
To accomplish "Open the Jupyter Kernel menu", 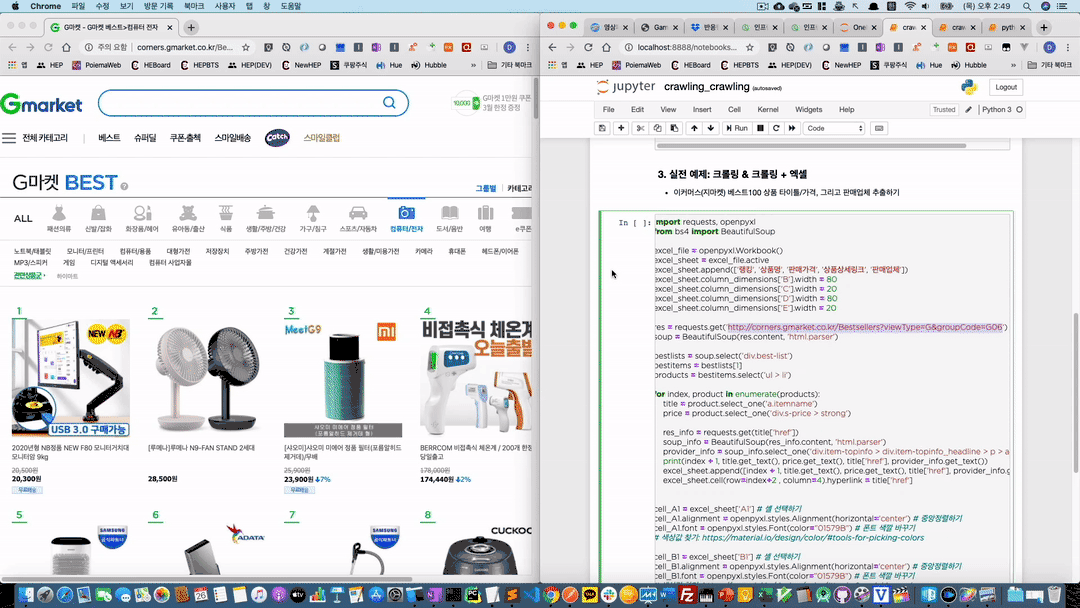I will [768, 109].
